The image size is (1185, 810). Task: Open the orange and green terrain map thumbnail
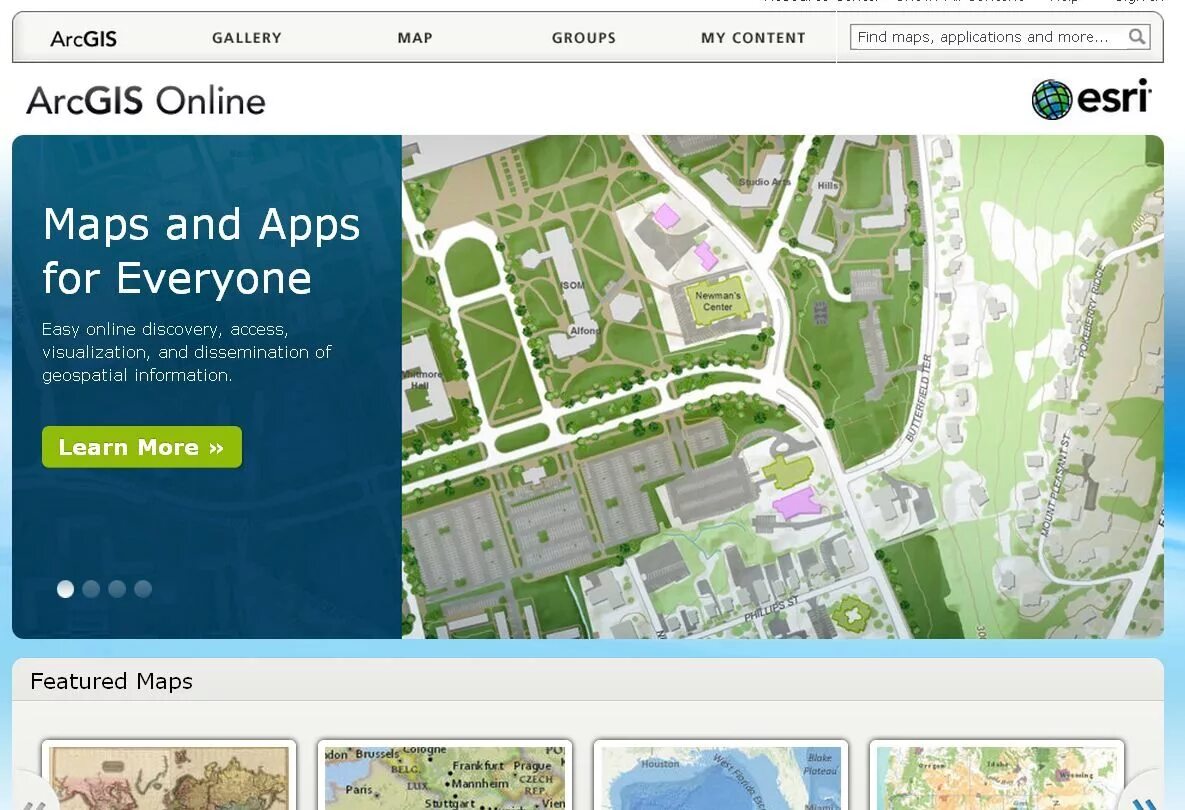(x=997, y=776)
